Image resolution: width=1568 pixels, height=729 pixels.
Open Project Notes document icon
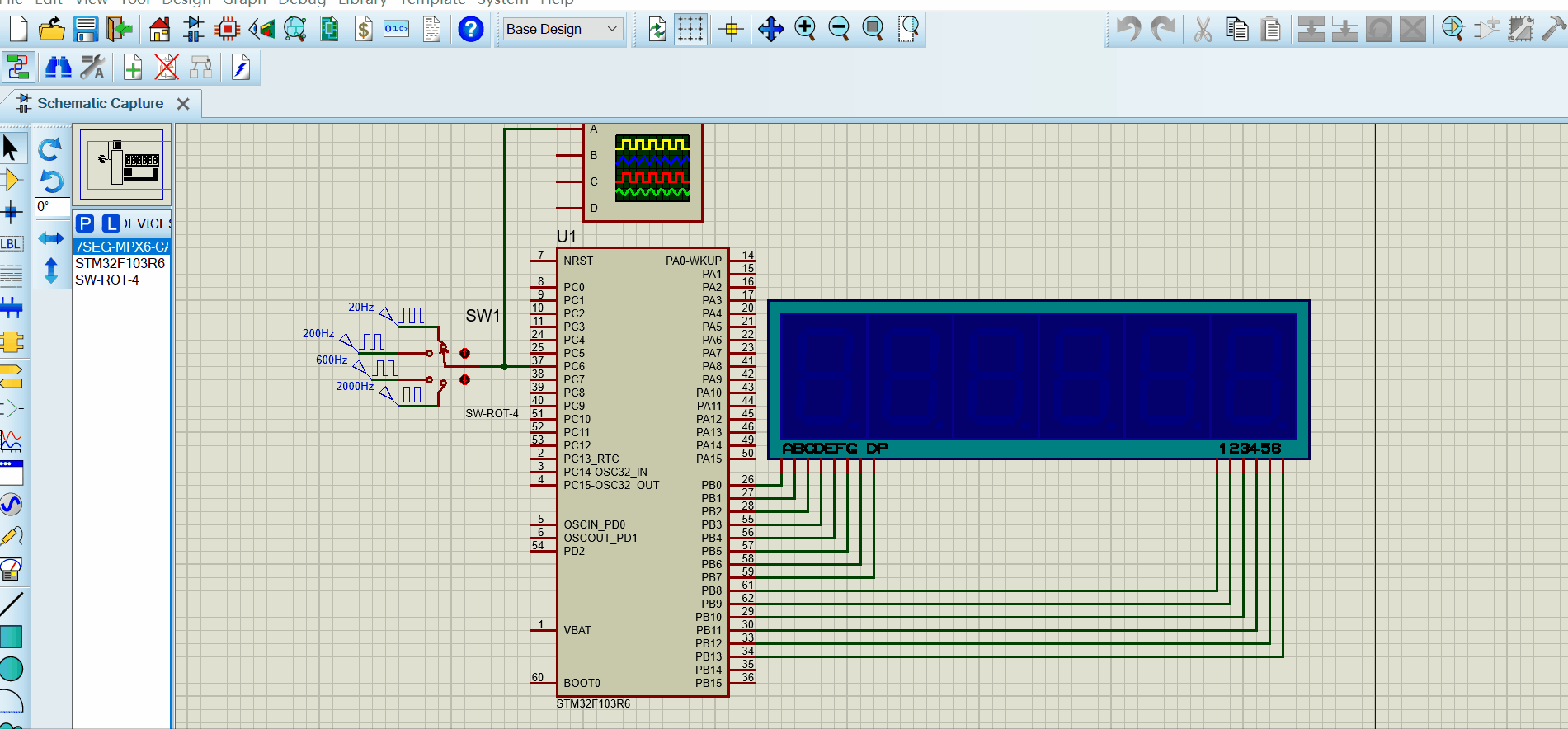(431, 29)
